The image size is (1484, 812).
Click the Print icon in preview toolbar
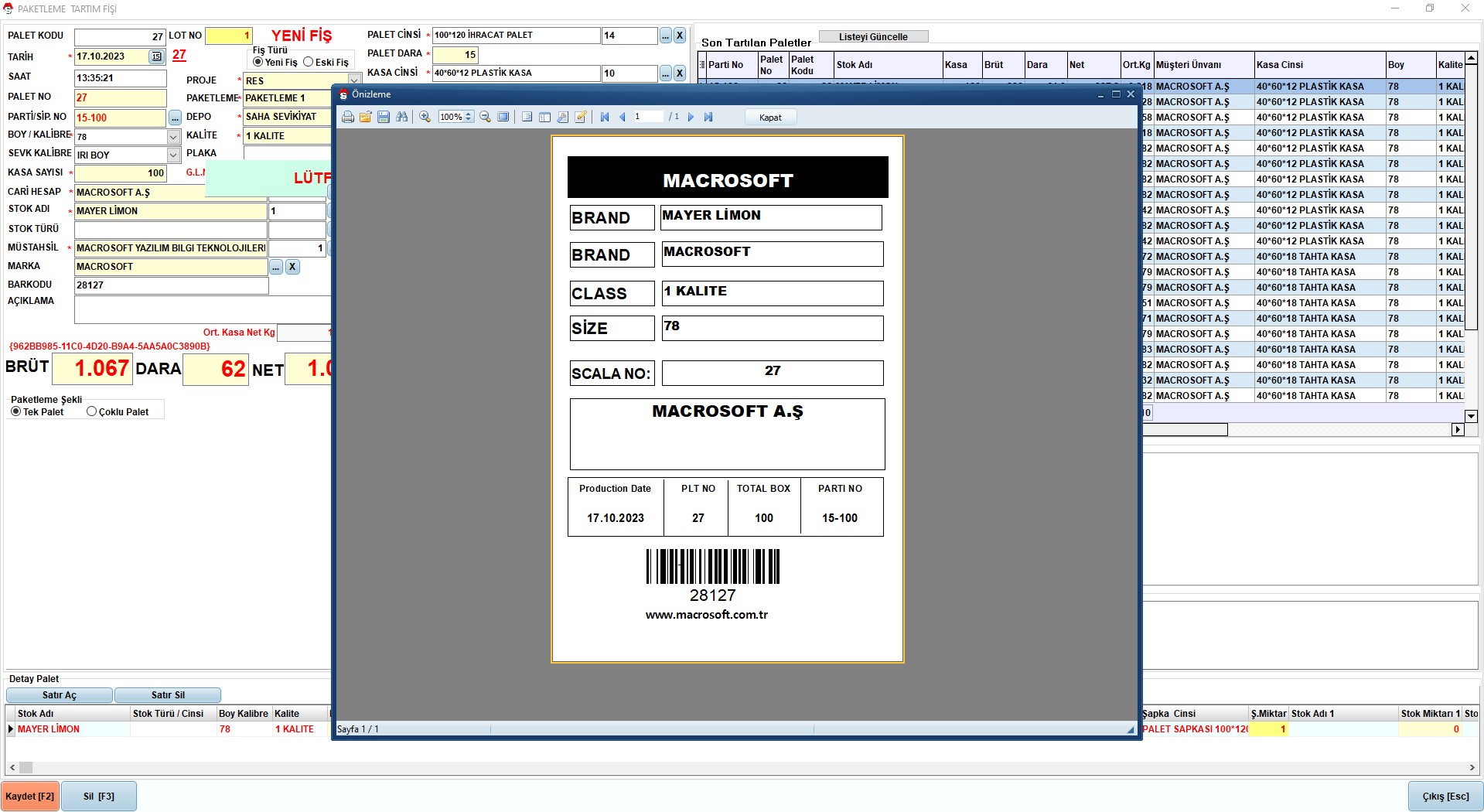pyautogui.click(x=348, y=117)
